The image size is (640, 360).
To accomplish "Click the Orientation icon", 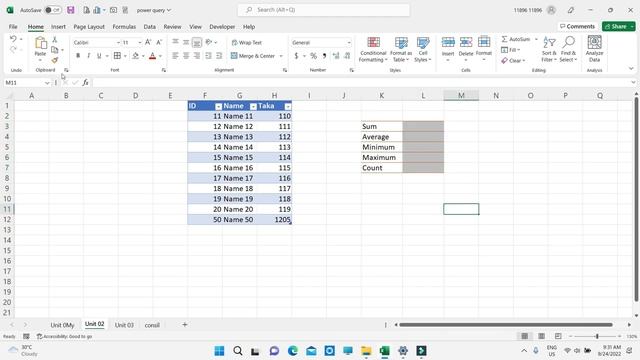I will [209, 42].
